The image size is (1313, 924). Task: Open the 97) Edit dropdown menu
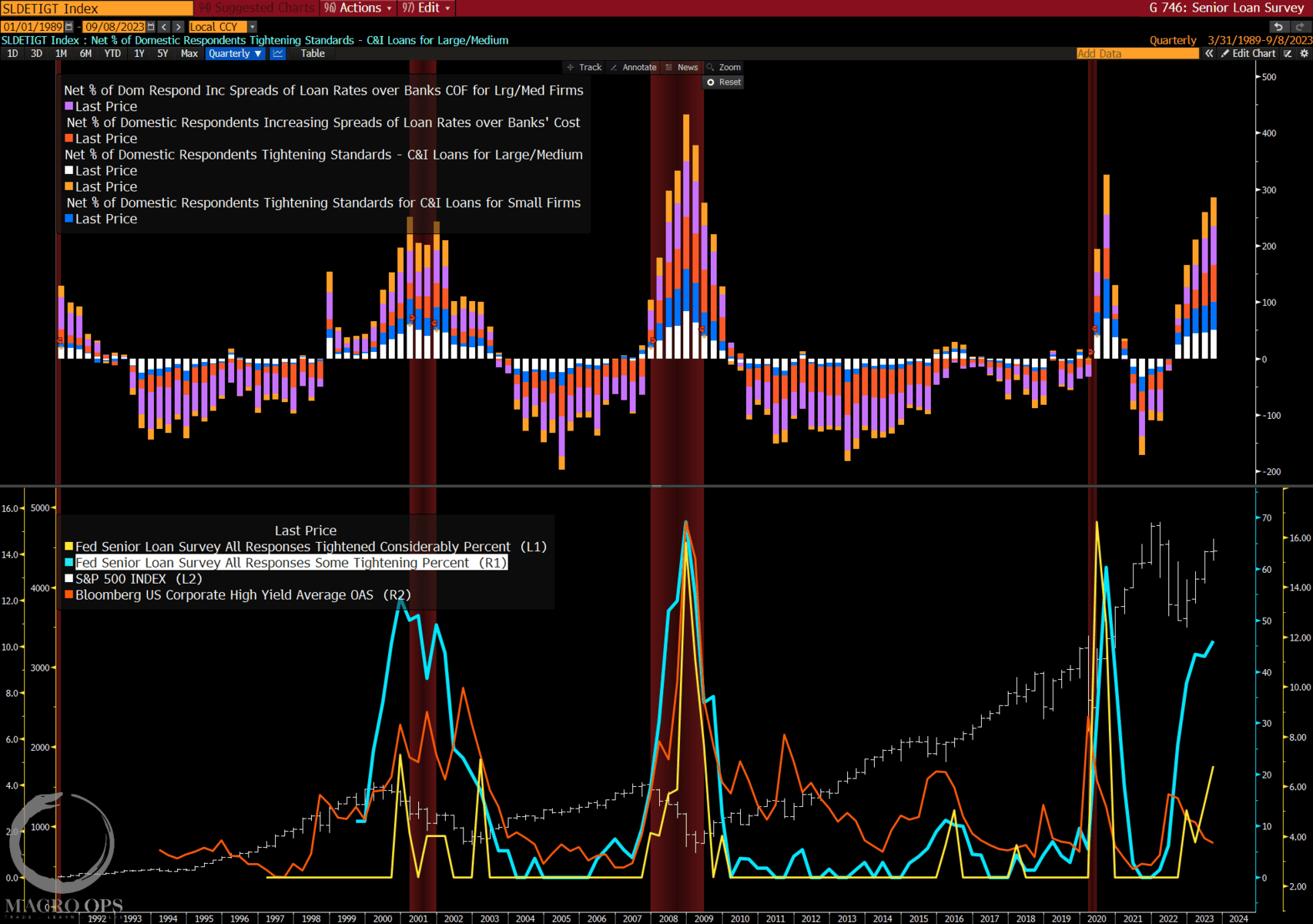(426, 8)
